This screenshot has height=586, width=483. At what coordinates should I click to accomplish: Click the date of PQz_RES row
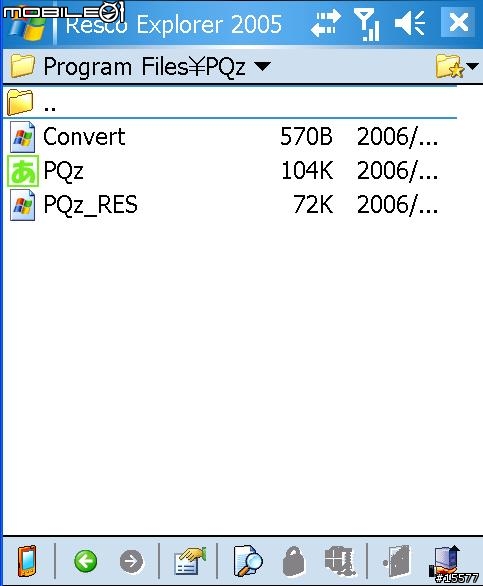click(x=397, y=205)
